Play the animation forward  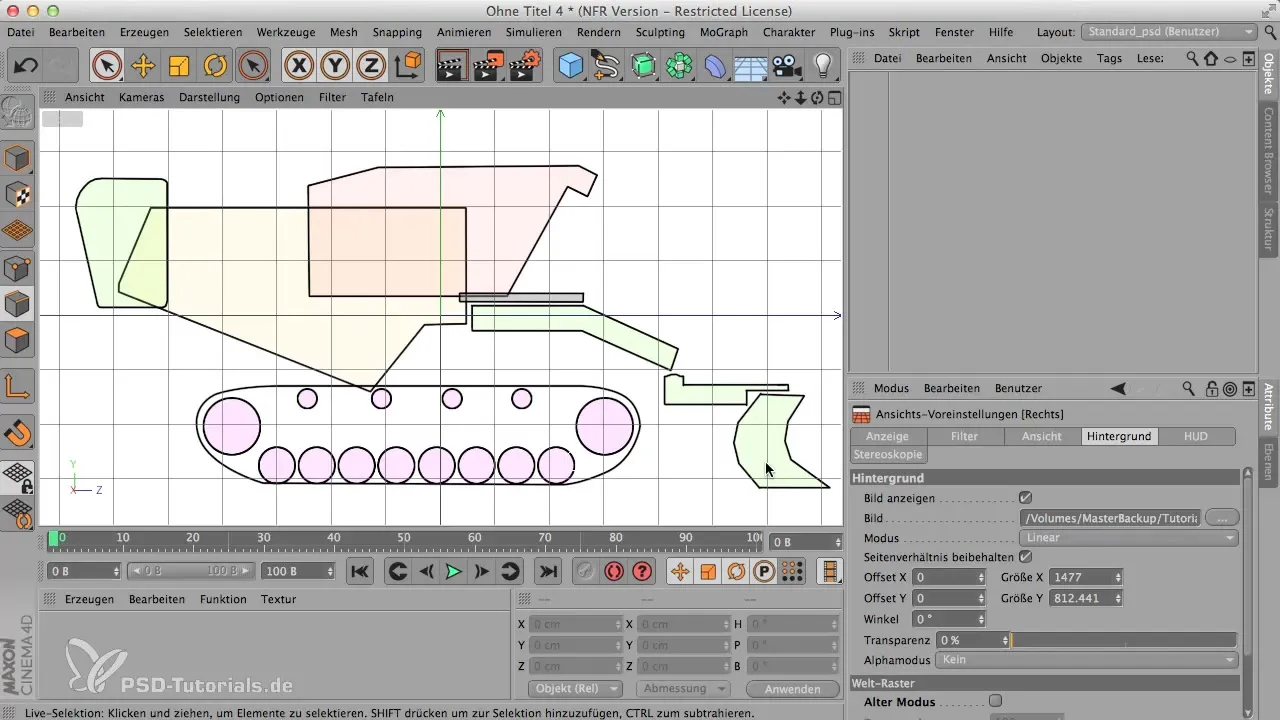click(454, 571)
